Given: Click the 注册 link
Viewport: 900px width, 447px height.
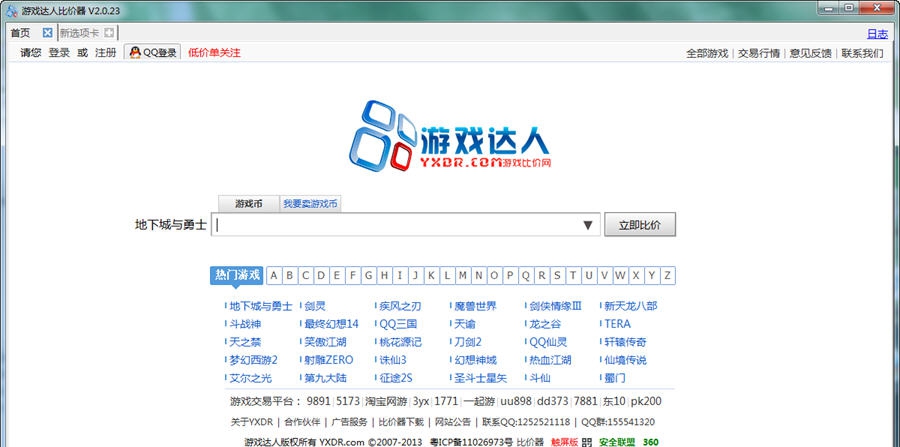Looking at the screenshot, I should click(x=106, y=53).
